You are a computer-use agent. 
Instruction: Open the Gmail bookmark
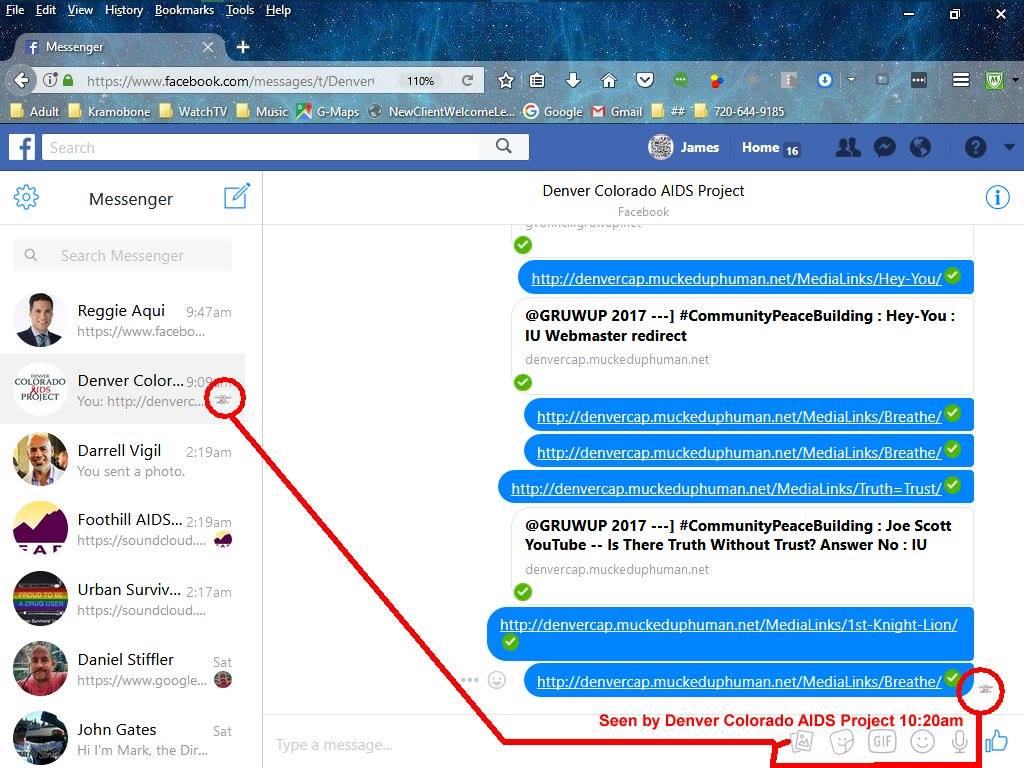click(617, 112)
